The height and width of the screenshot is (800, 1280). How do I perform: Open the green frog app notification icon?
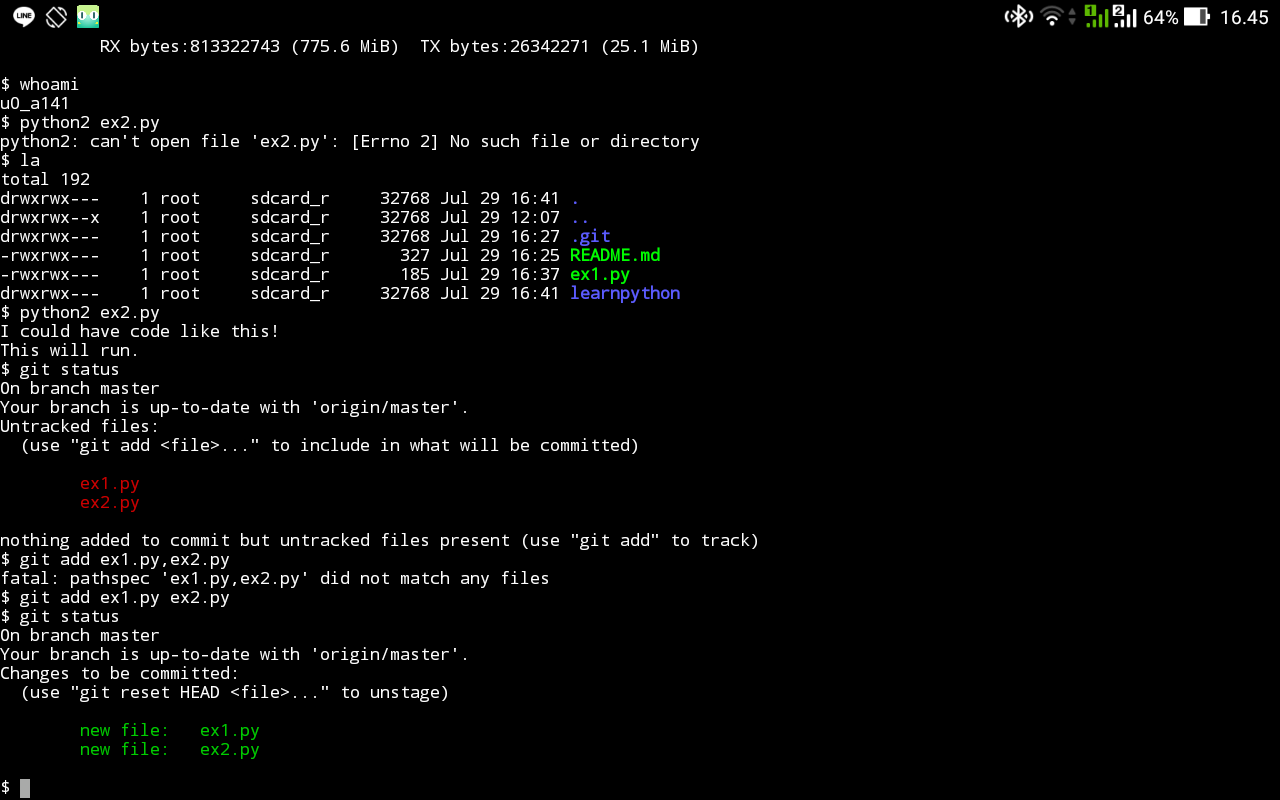(x=88, y=16)
